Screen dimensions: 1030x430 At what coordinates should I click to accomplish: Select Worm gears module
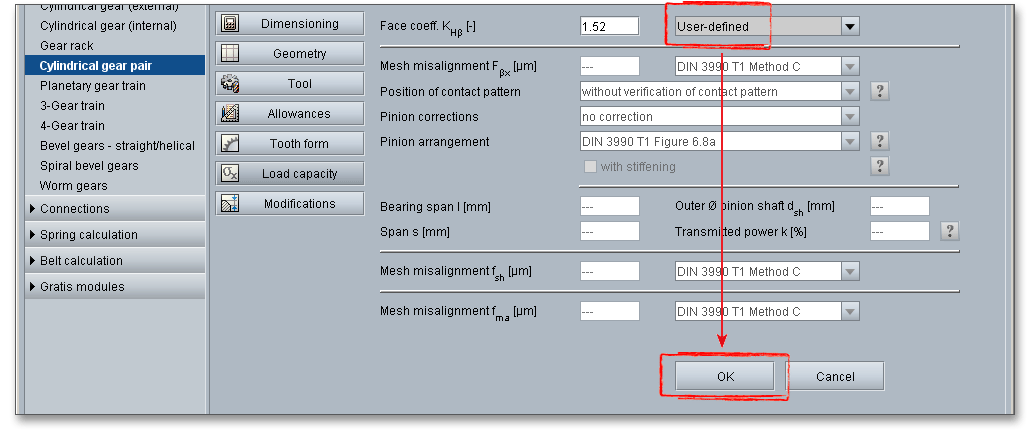pyautogui.click(x=73, y=186)
